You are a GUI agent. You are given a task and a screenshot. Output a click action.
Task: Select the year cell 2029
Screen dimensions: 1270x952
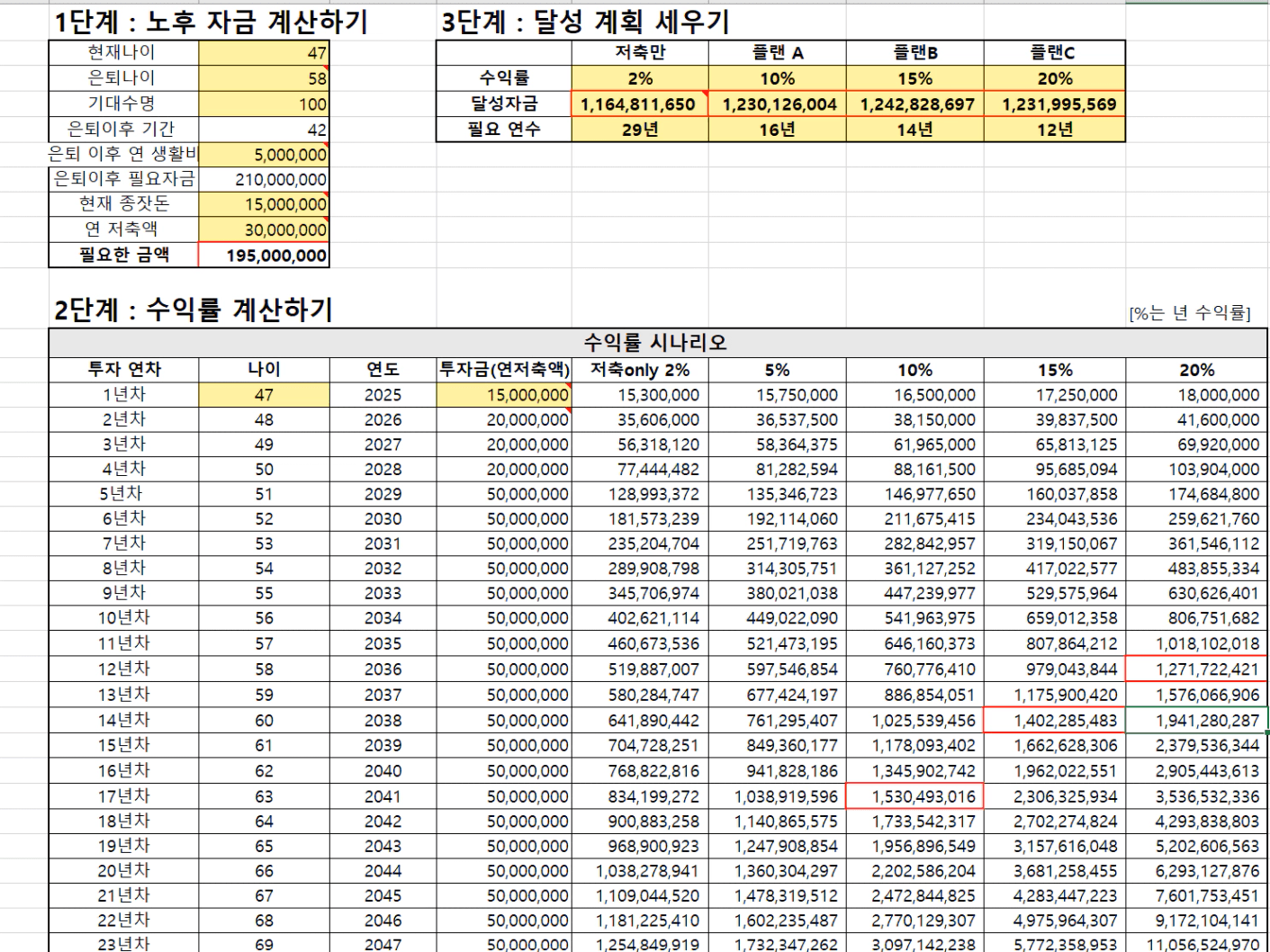click(383, 494)
